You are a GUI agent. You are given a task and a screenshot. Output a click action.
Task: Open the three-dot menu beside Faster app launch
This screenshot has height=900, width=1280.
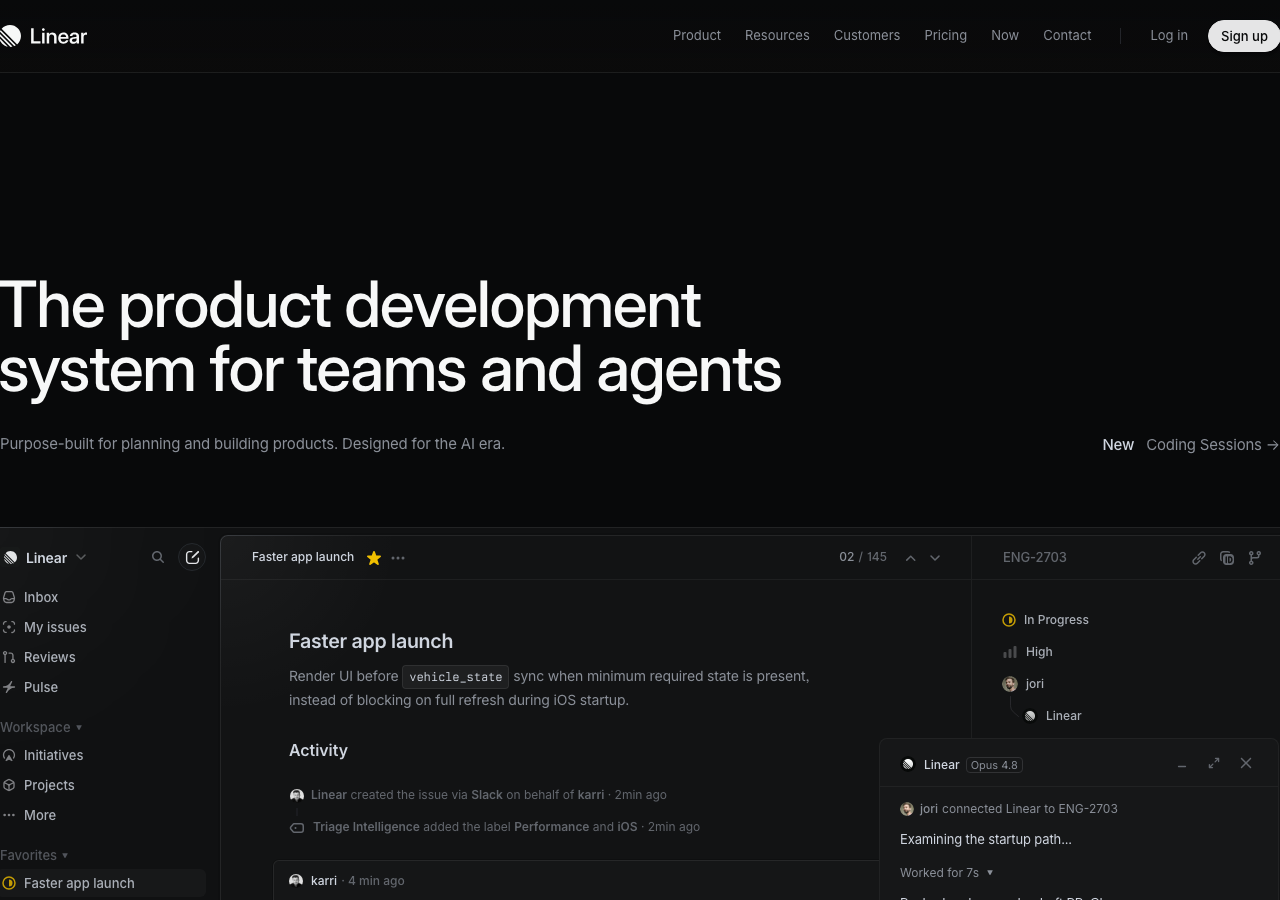click(x=398, y=558)
